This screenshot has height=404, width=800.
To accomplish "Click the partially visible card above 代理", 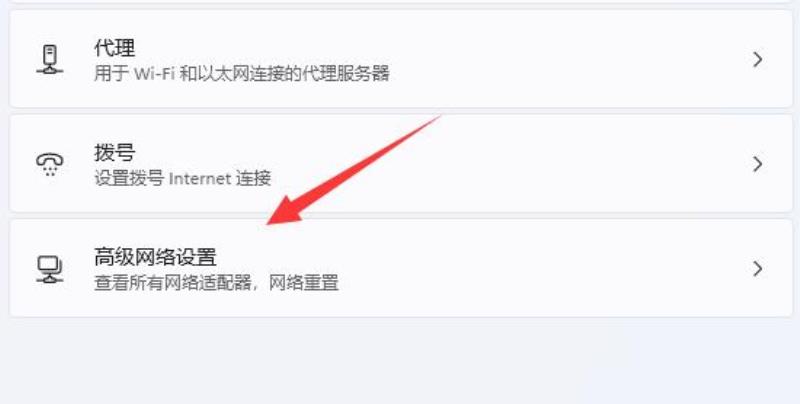I will click(401, 2).
